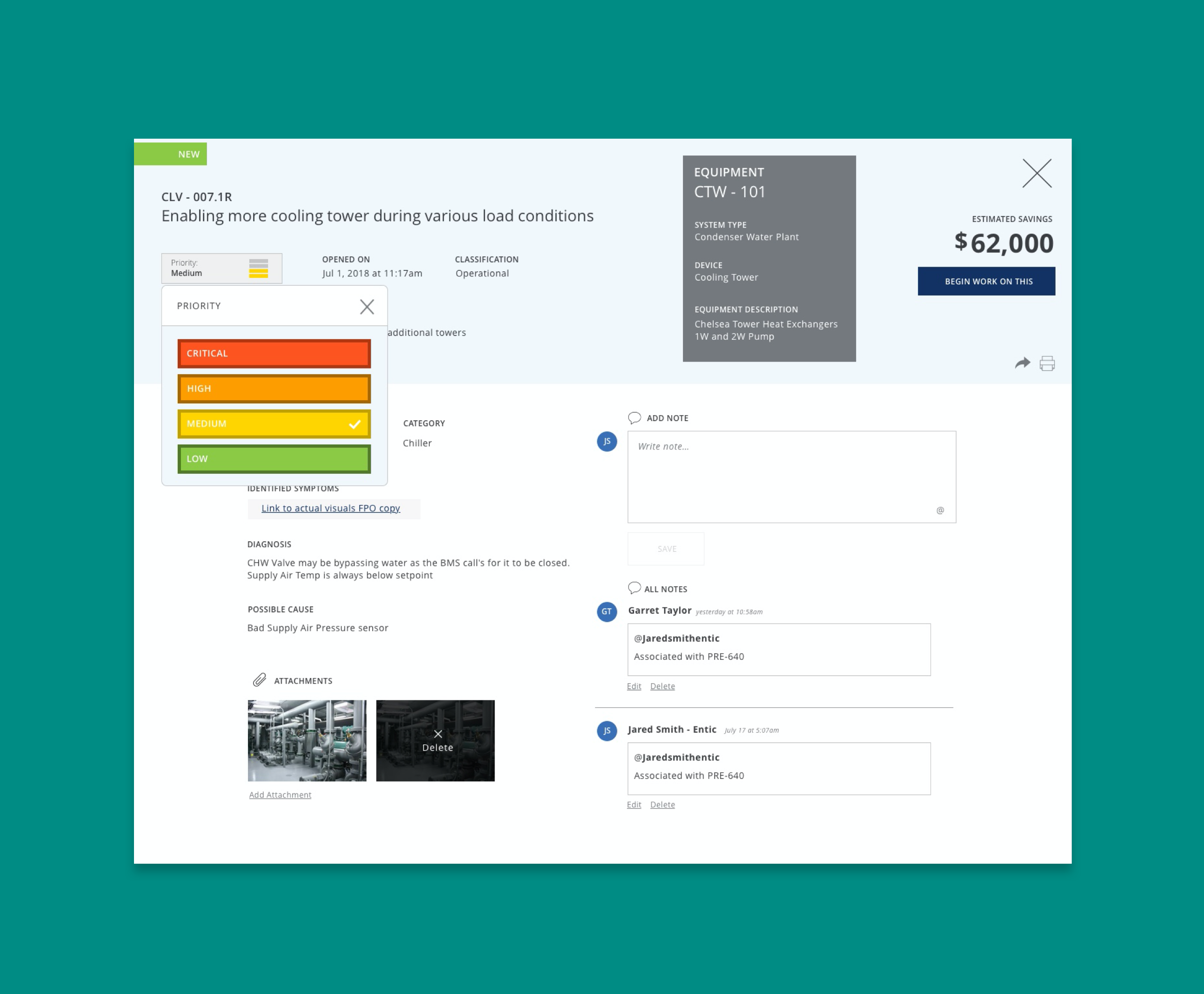Click the Add Attachment link
The width and height of the screenshot is (1204, 994).
pos(280,795)
